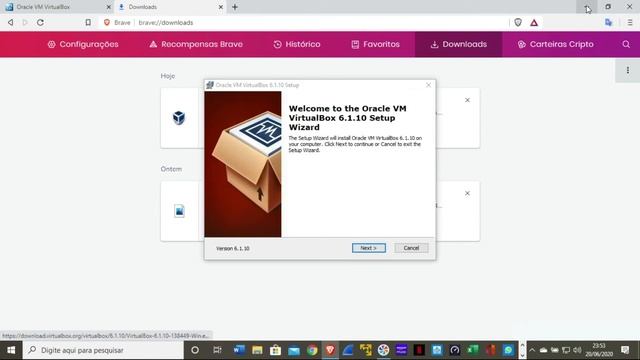Reload the current page
This screenshot has width=640, height=360.
40,22
